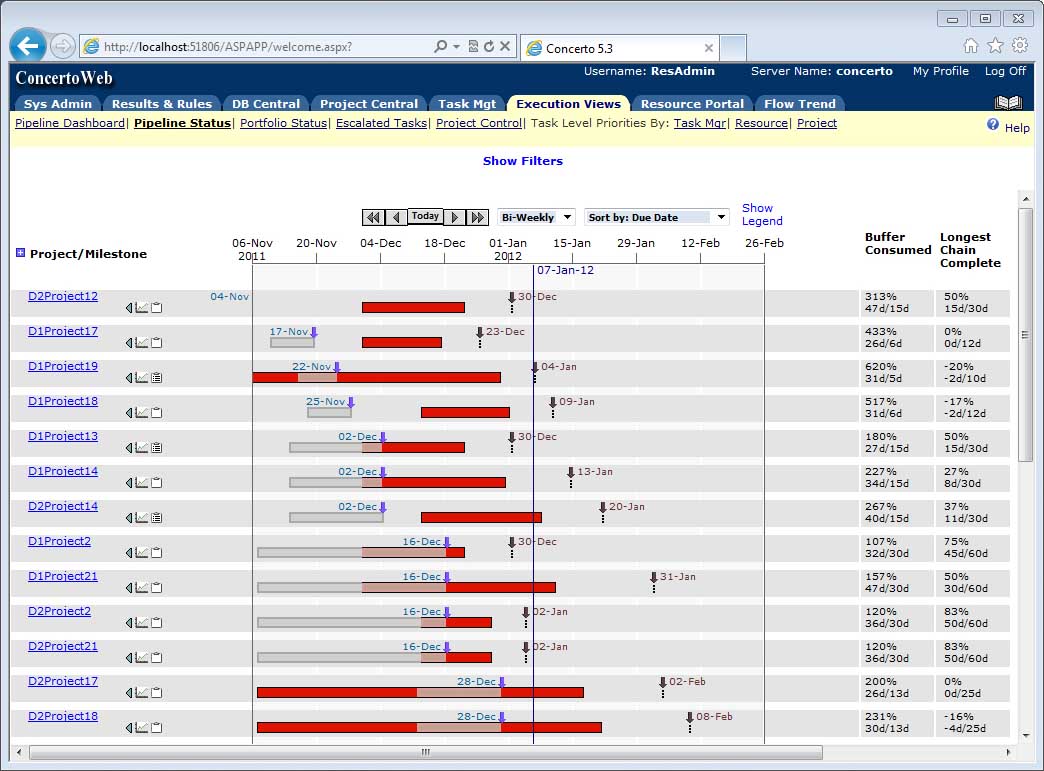Click the horizontal scrollbar at the bottom
Viewport: 1044px width, 771px height.
click(425, 752)
